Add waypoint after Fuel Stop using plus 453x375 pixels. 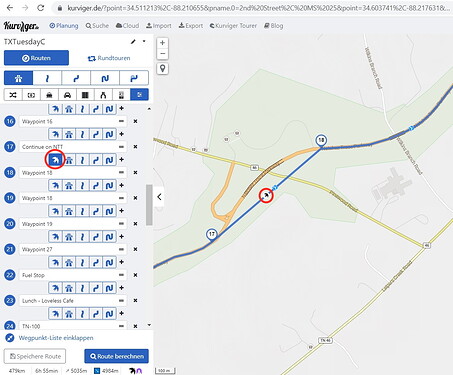click(122, 288)
